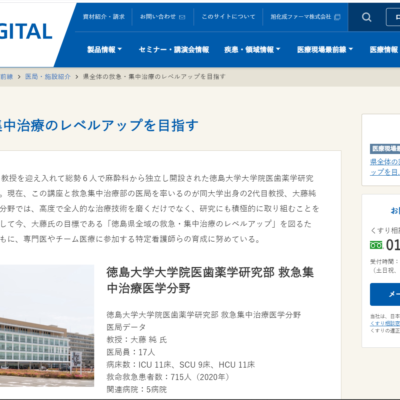This screenshot has width=400, height=400.
Task: Expand the 製品情報 dropdown menu
Action: [104, 50]
